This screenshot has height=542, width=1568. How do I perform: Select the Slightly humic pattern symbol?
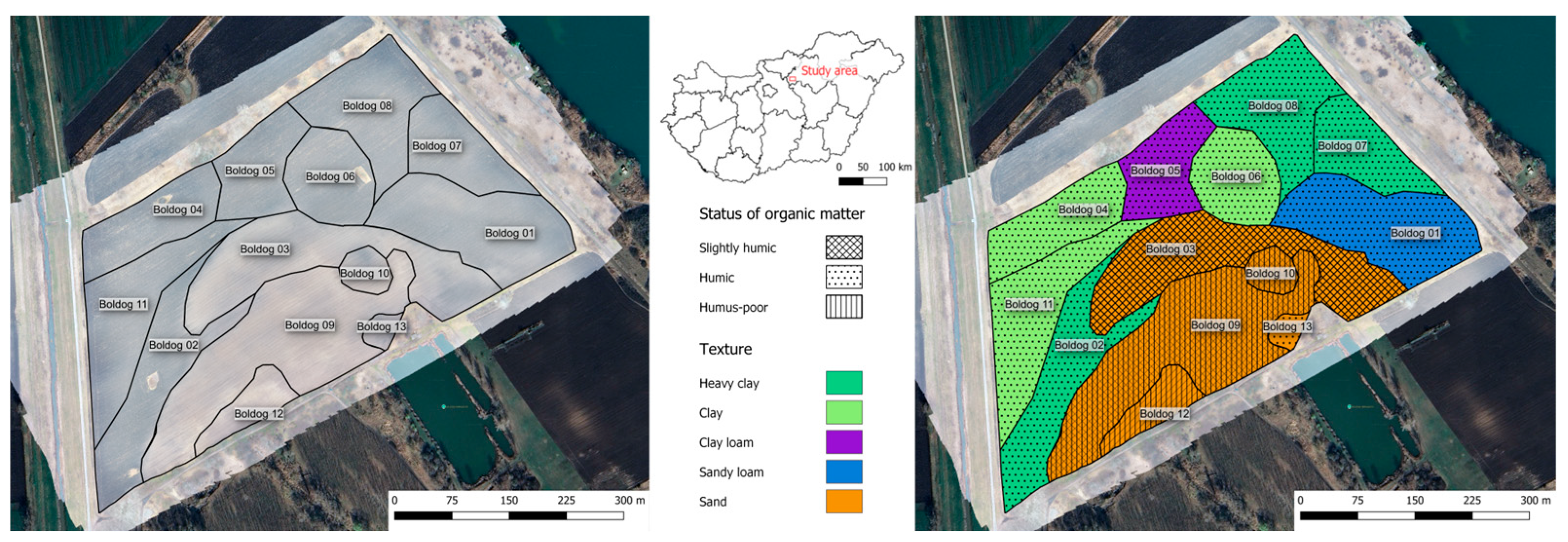point(844,248)
